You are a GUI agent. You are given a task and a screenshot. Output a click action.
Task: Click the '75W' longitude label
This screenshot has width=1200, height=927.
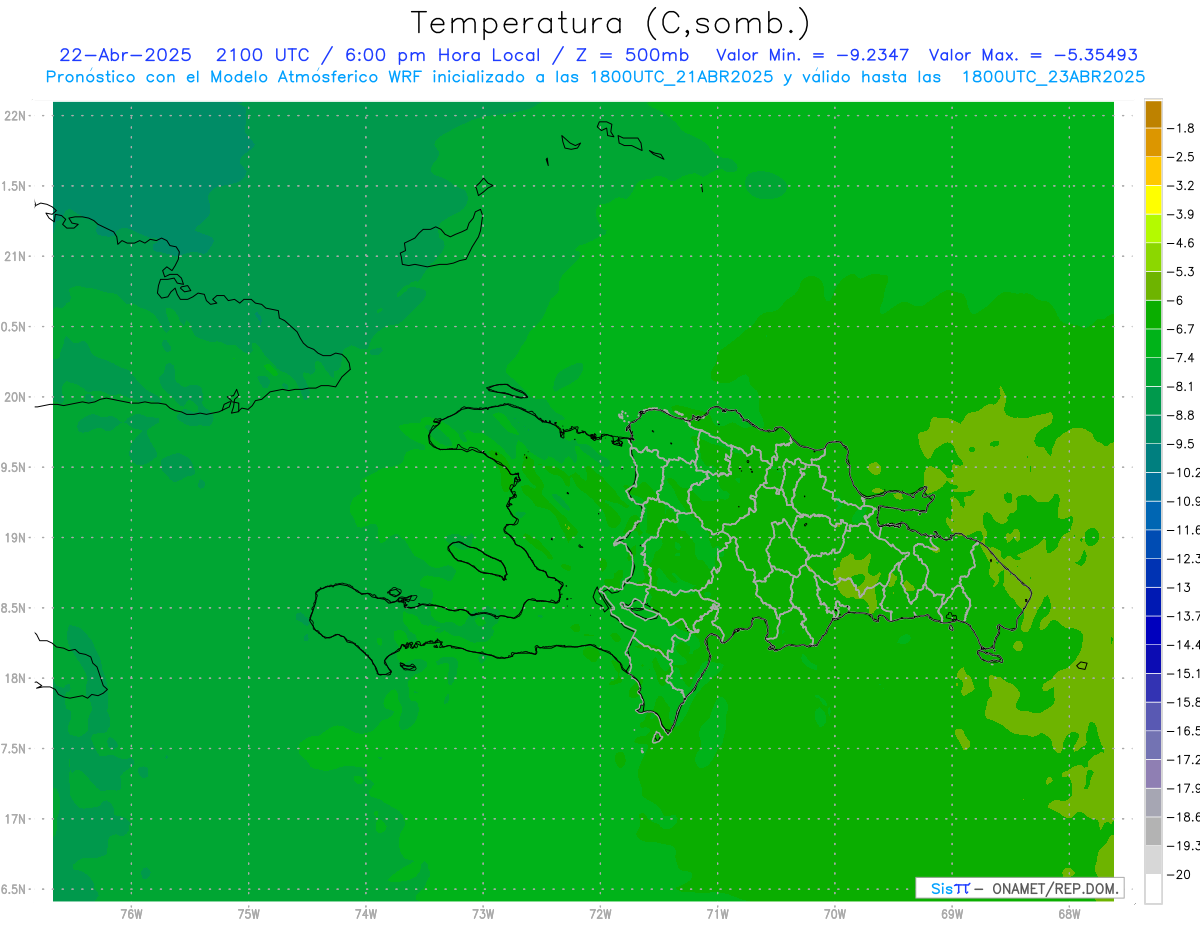pyautogui.click(x=248, y=914)
